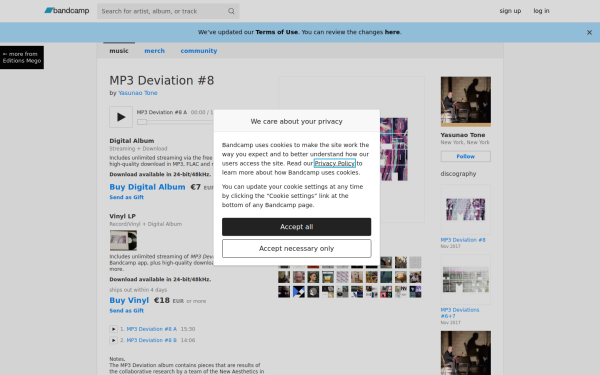600x375 pixels.
Task: Open the 'here' changes link
Action: [392, 32]
